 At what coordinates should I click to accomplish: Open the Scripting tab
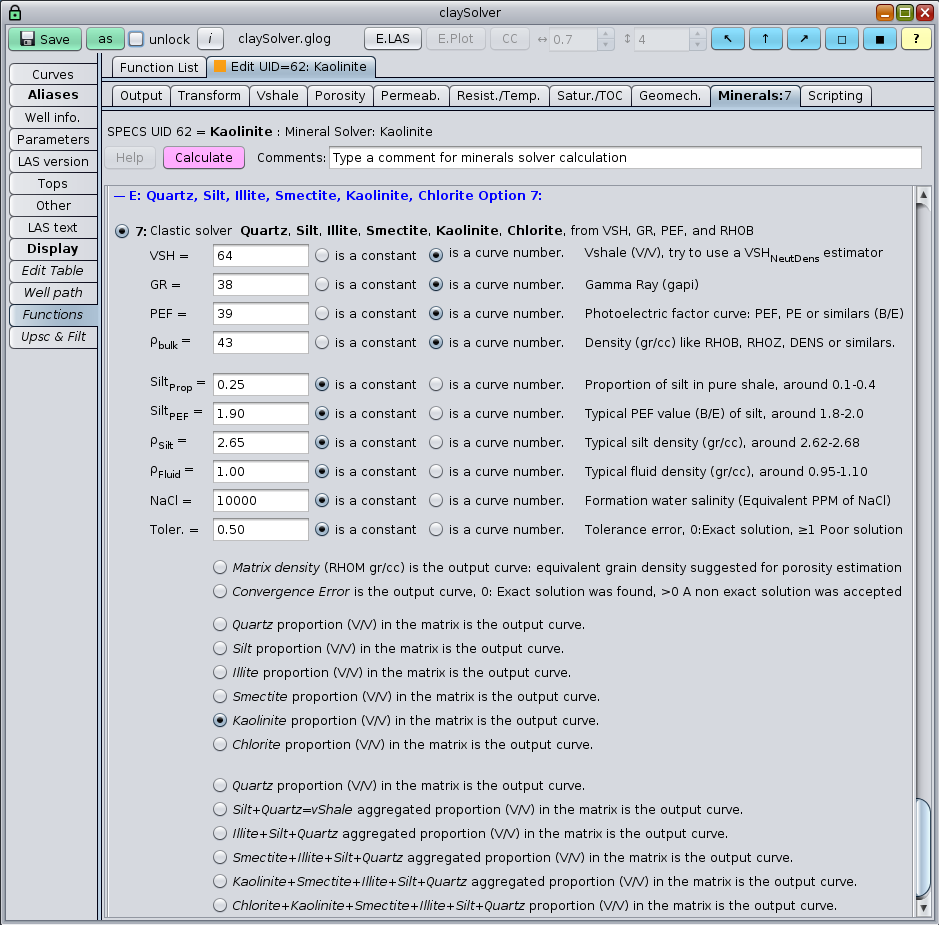coord(835,96)
